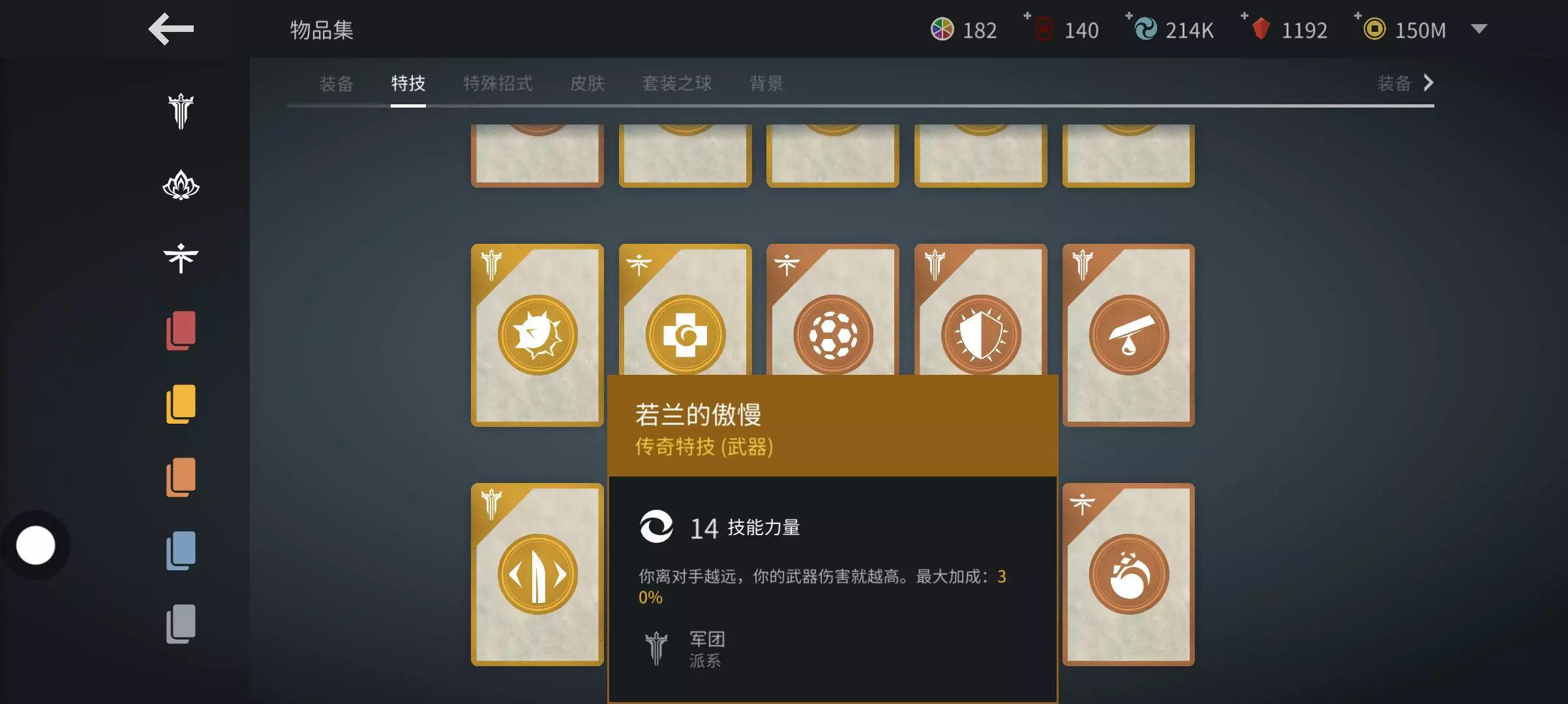Screen dimensions: 1568x704
Task: Select the orange card rarity filter
Action: click(181, 477)
